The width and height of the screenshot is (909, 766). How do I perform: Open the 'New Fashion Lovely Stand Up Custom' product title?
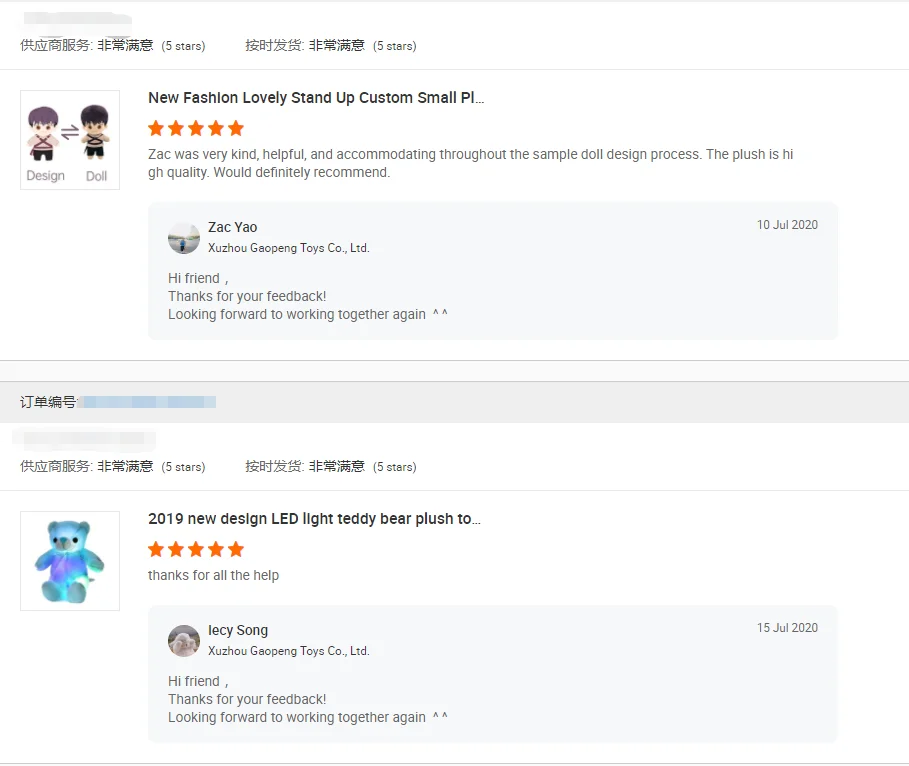[x=316, y=98]
